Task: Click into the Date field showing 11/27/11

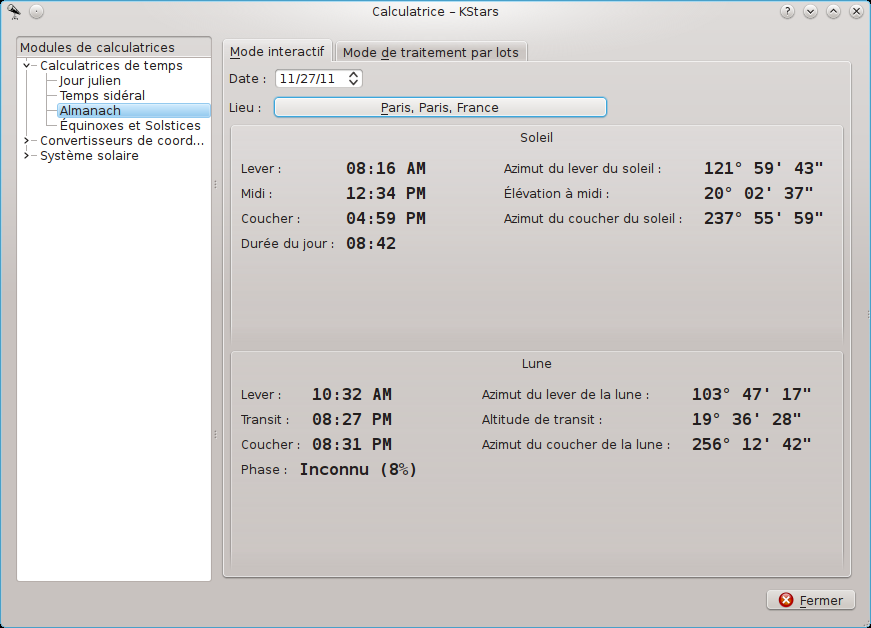Action: point(308,78)
